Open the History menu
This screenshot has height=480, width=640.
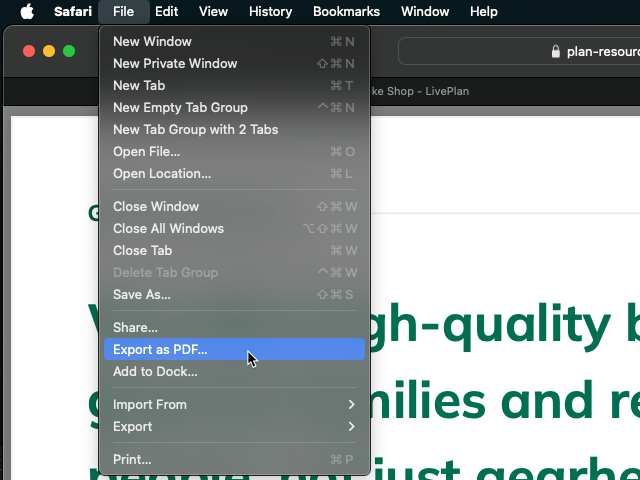(270, 12)
